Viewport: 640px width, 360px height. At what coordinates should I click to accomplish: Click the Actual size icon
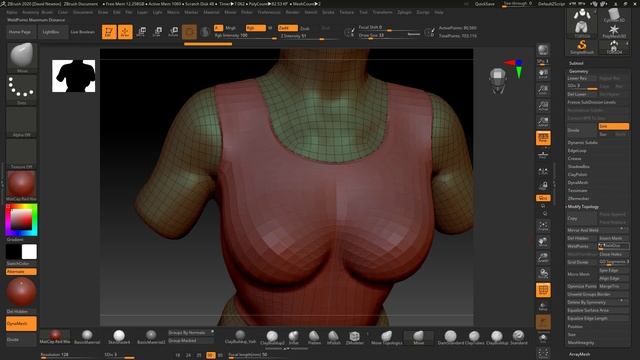[543, 106]
